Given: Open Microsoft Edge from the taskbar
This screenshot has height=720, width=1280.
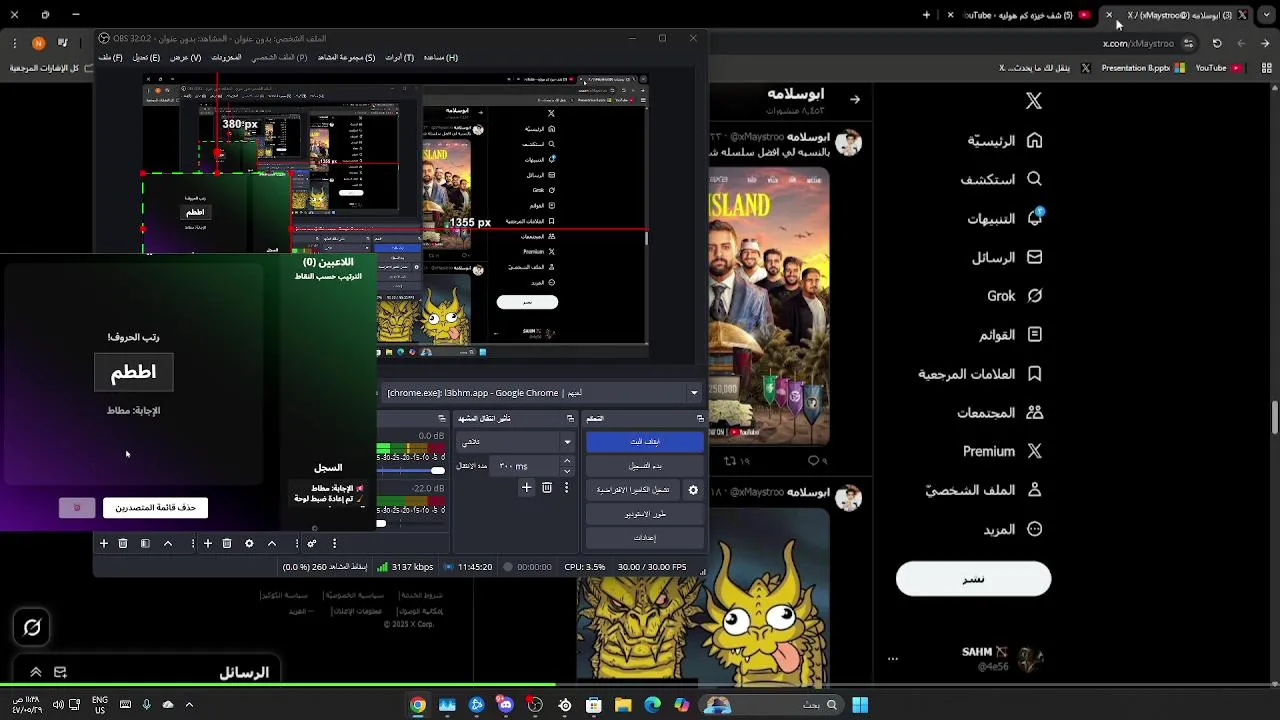Looking at the screenshot, I should point(653,705).
